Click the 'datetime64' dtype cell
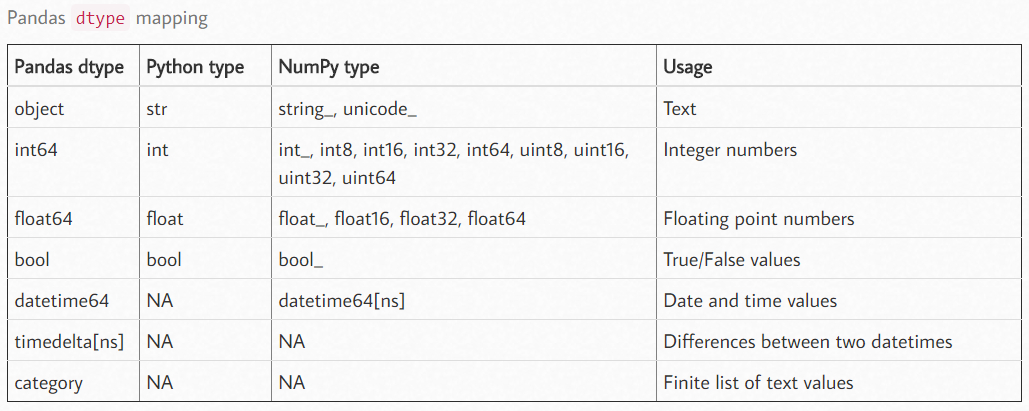 tap(62, 300)
